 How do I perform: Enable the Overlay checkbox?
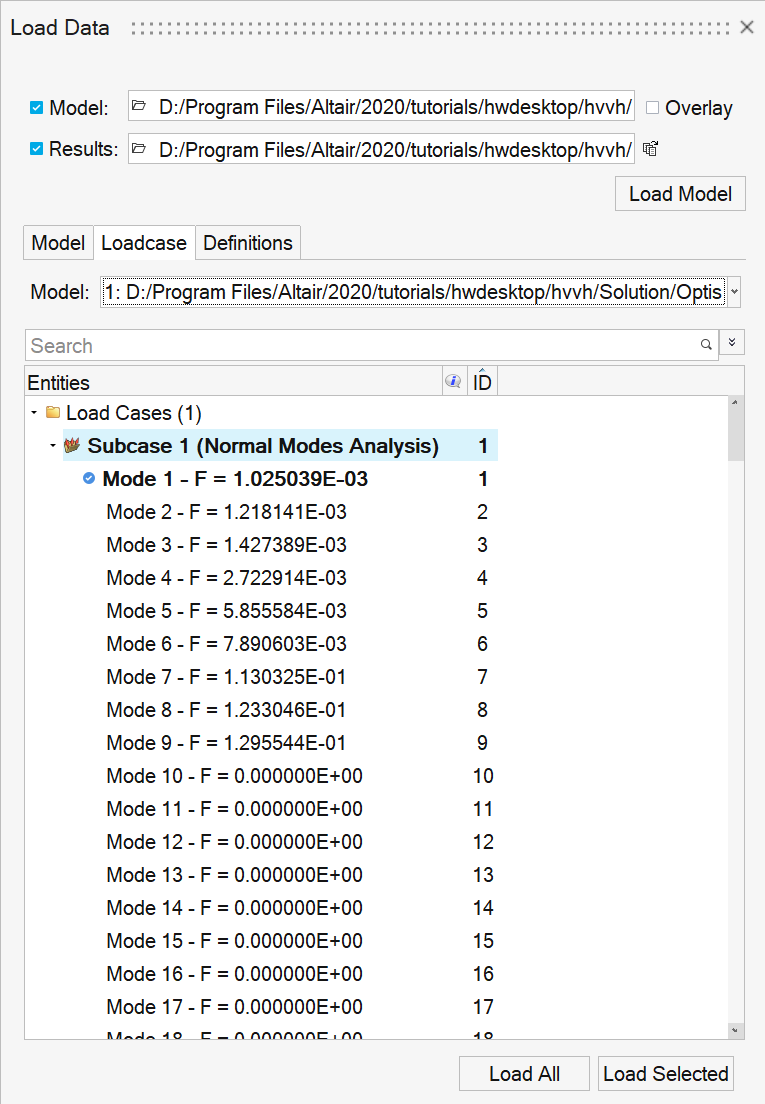pyautogui.click(x=653, y=108)
